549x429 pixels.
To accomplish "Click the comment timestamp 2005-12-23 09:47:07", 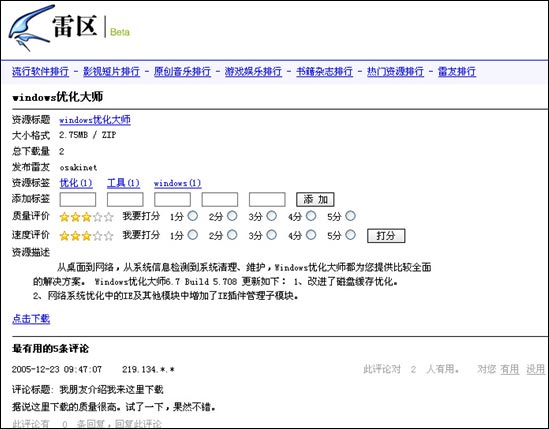I will click(57, 369).
